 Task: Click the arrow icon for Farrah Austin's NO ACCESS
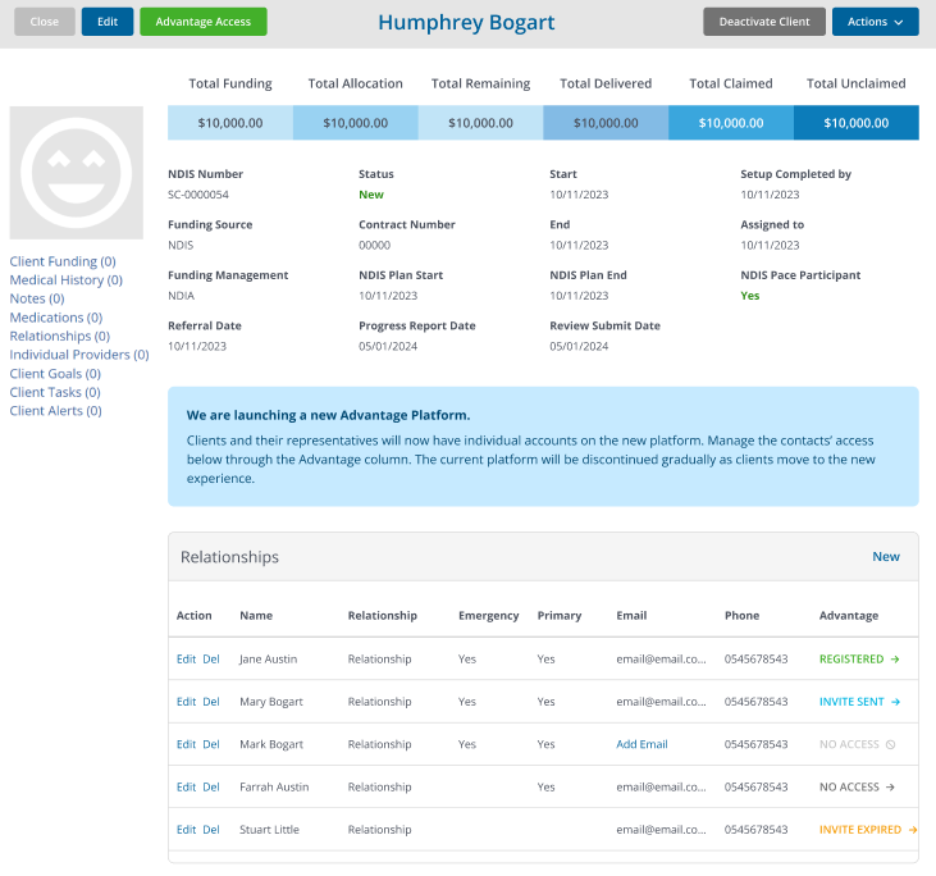(890, 787)
